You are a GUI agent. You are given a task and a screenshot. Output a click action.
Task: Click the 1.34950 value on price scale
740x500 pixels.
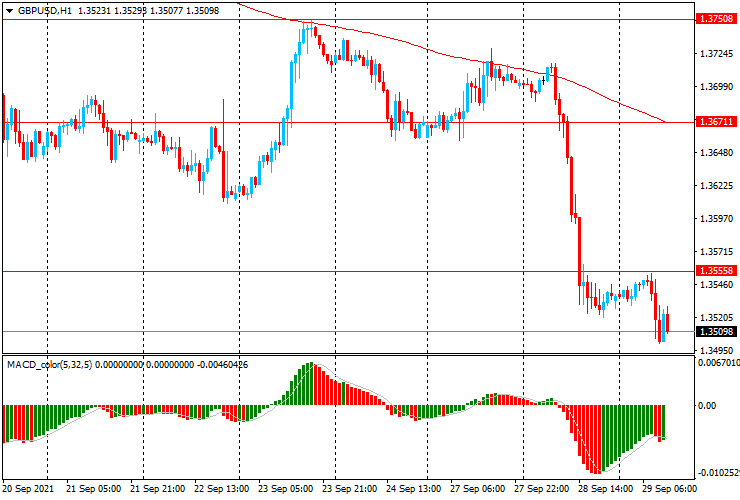[716, 351]
